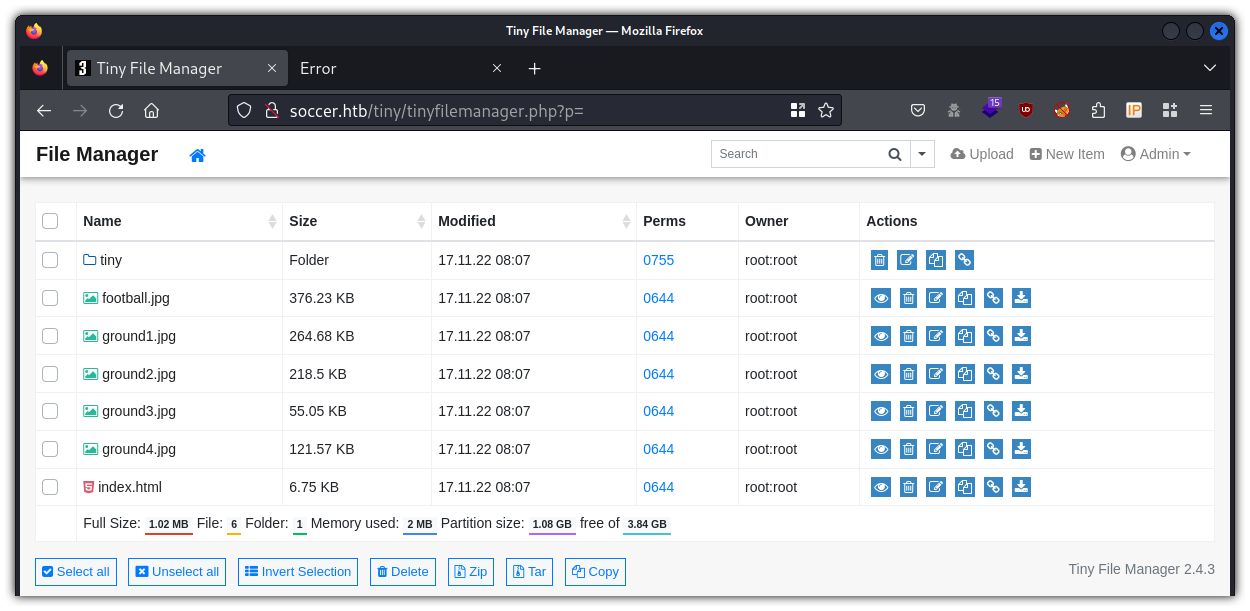
Task: Rename ground2.jpg using the edit icon
Action: point(936,374)
